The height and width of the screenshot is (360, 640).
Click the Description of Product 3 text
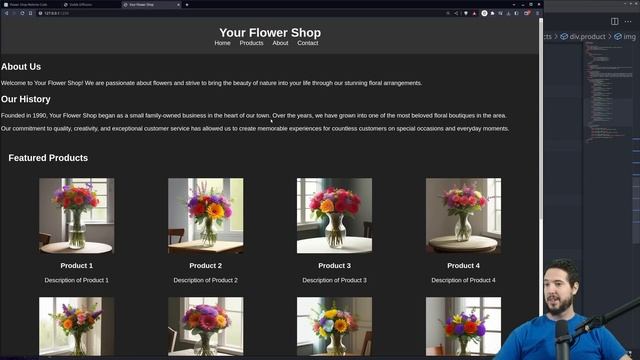pyautogui.click(x=334, y=280)
